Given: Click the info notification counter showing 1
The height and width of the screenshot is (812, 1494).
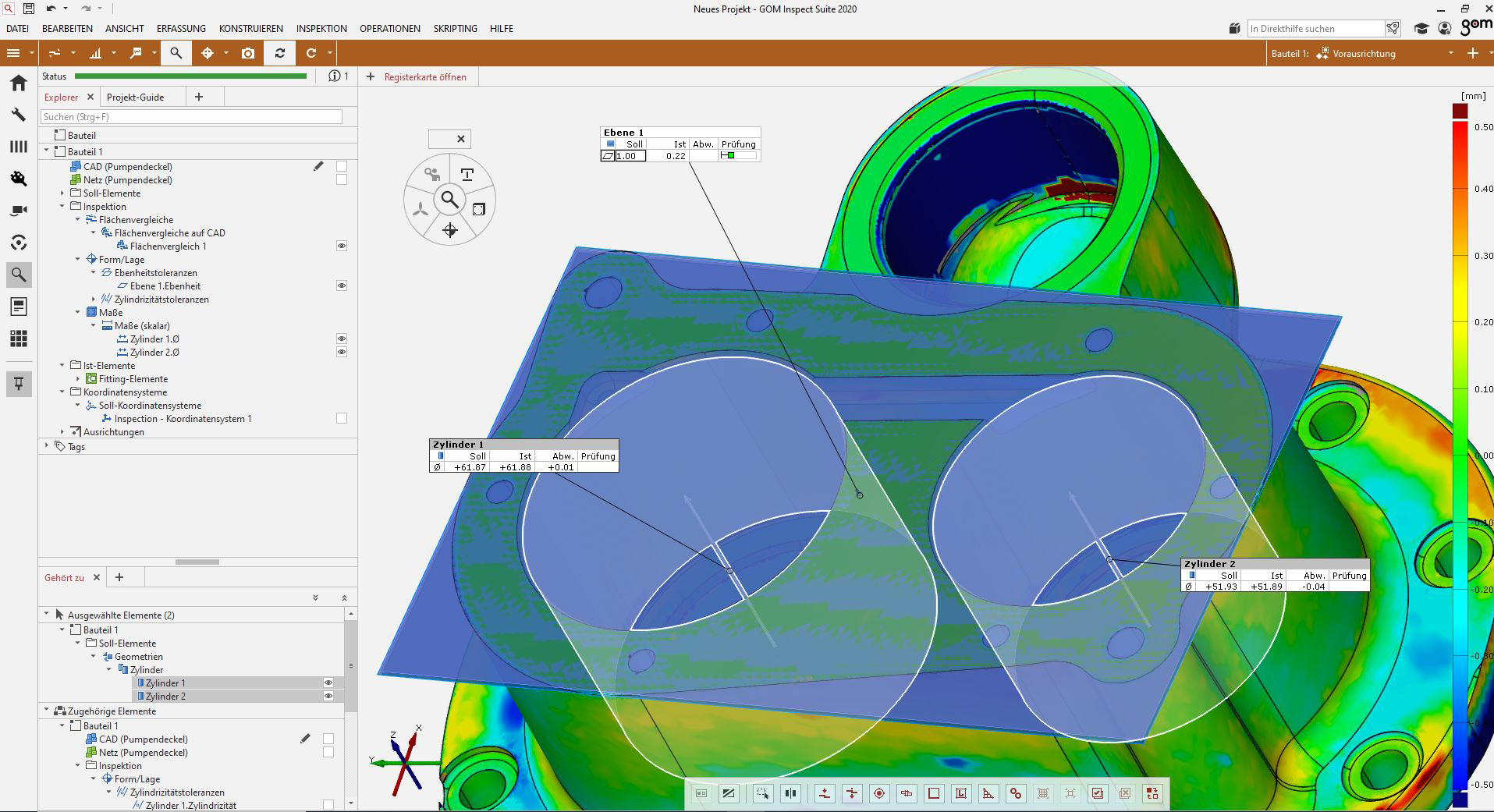Looking at the screenshot, I should click(339, 76).
